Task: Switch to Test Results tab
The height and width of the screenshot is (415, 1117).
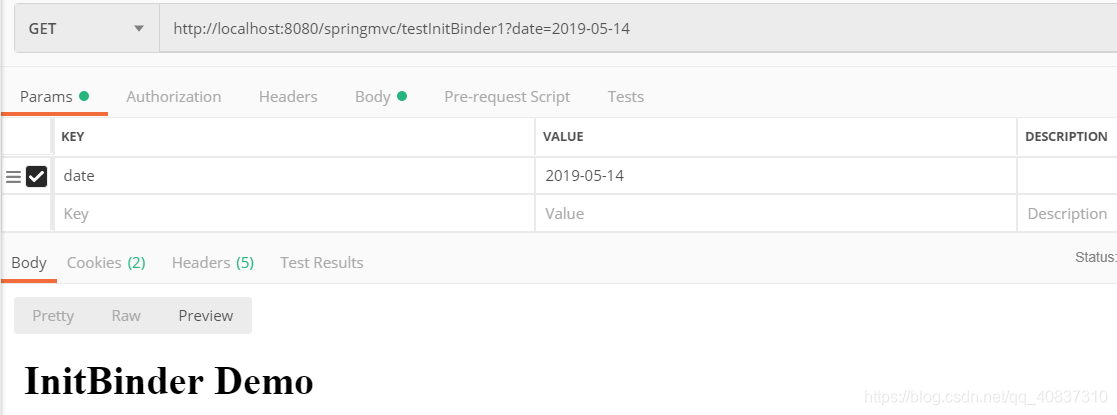Action: pos(322,263)
